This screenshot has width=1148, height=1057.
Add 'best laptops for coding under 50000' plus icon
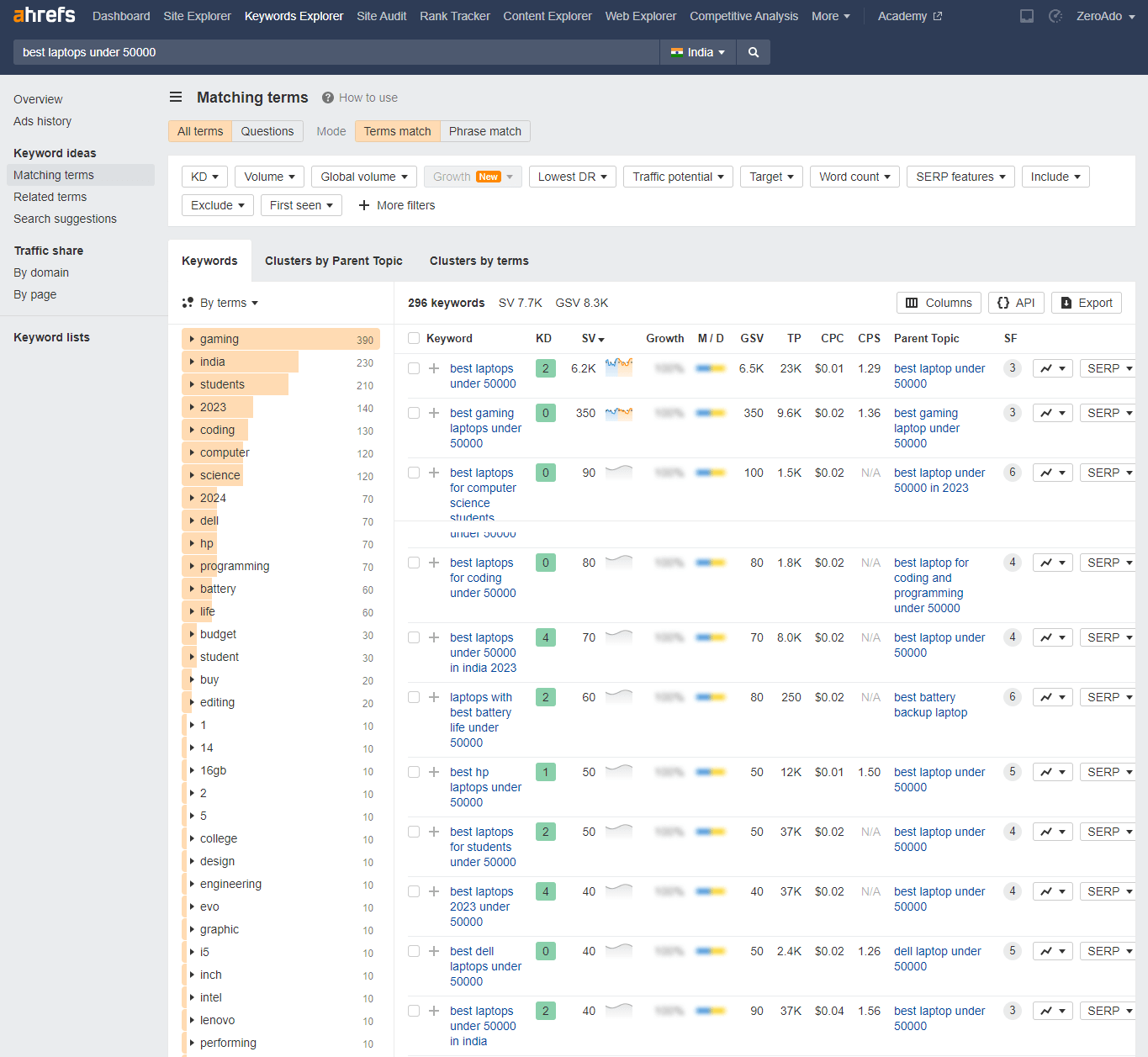[434, 563]
